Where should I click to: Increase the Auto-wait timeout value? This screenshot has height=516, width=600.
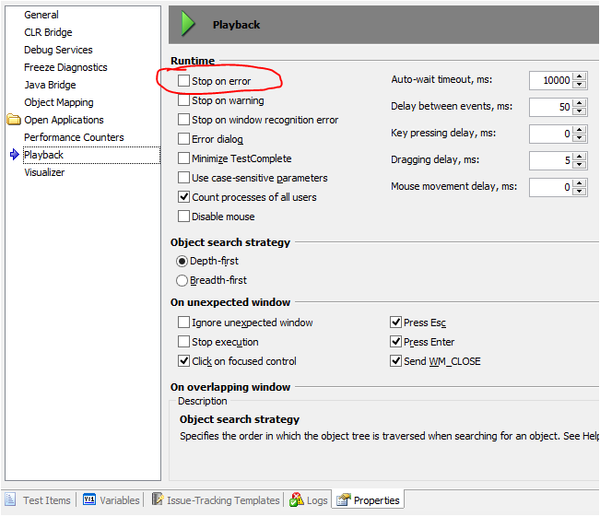click(x=580, y=77)
